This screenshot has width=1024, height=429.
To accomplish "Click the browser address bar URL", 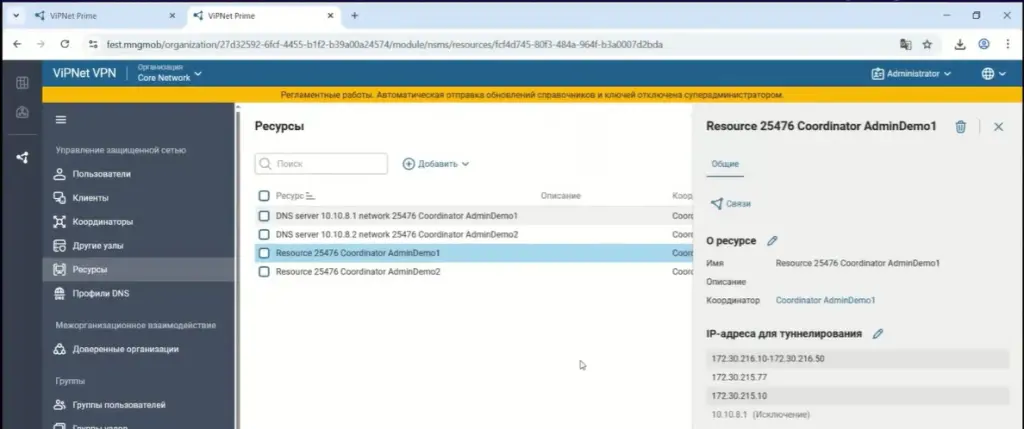I will click(385, 44).
